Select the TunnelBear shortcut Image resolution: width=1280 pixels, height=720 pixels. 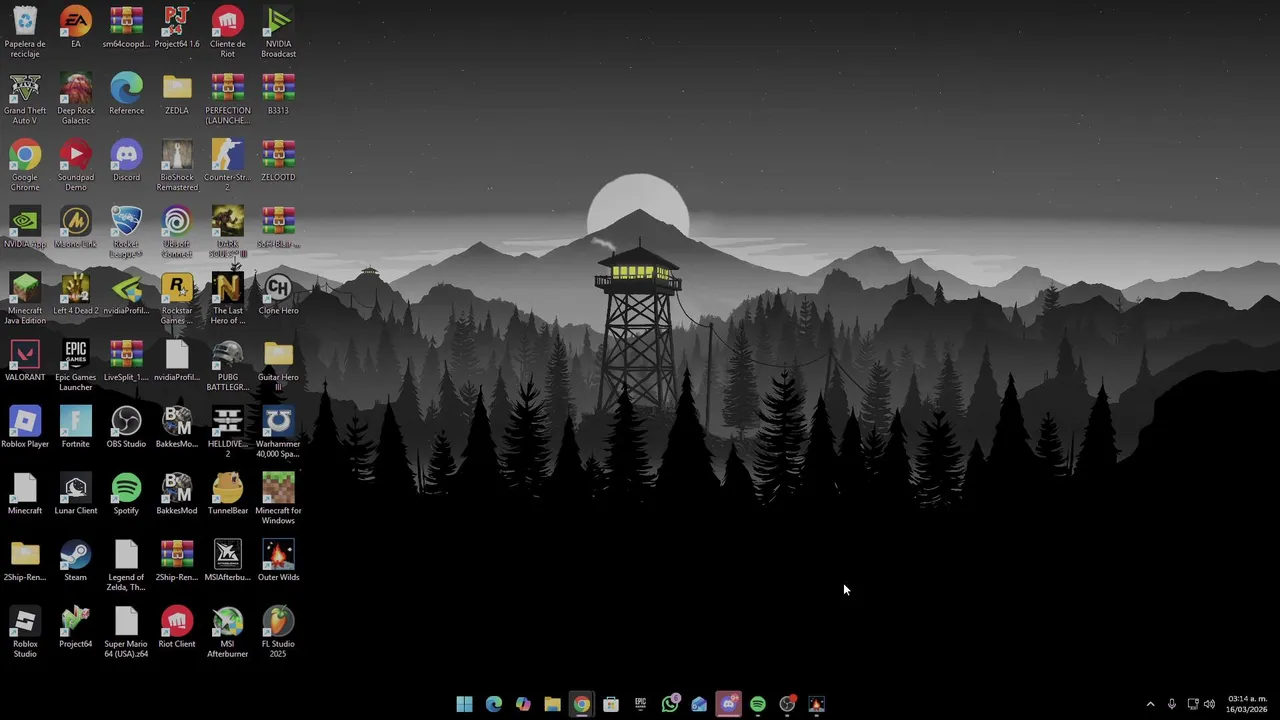point(228,494)
